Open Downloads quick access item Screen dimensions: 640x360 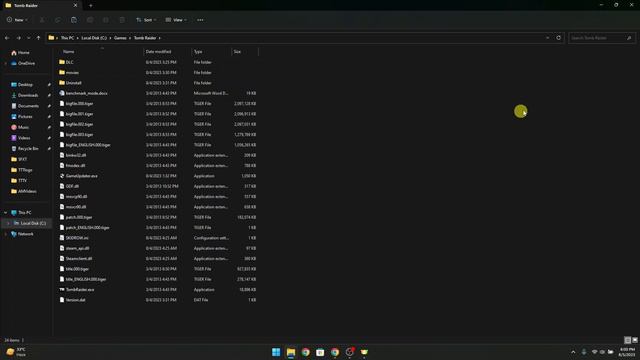[x=28, y=95]
